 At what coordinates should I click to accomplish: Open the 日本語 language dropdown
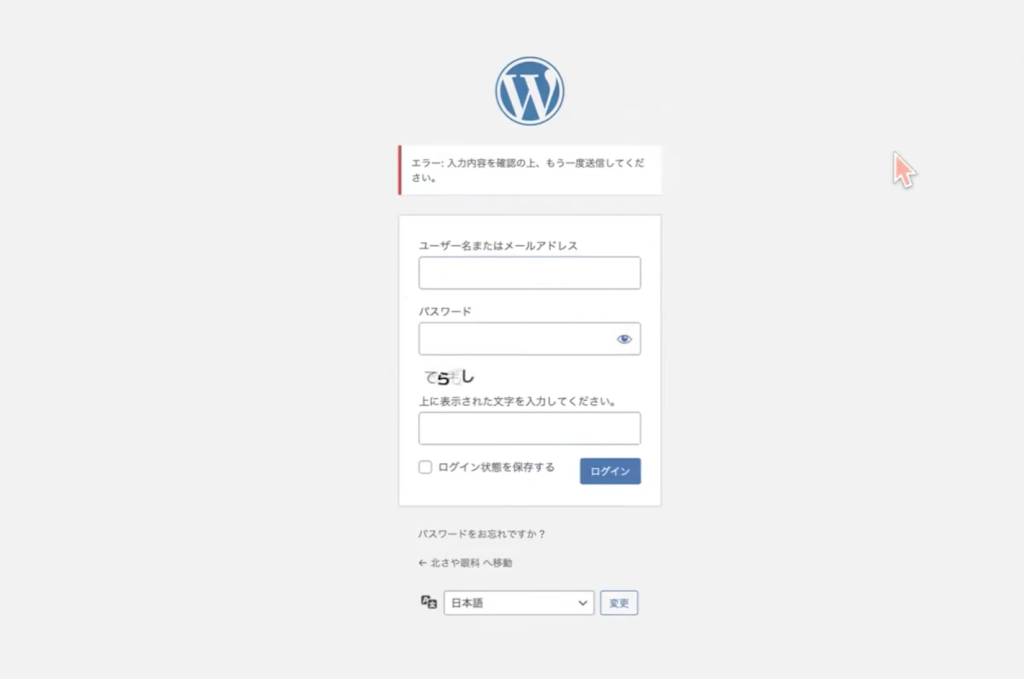pyautogui.click(x=519, y=603)
